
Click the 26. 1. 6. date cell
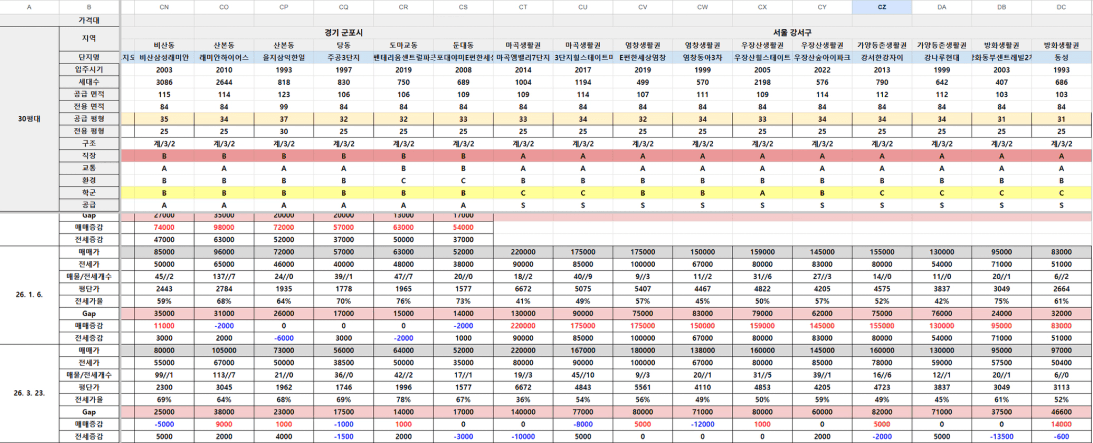click(x=28, y=294)
